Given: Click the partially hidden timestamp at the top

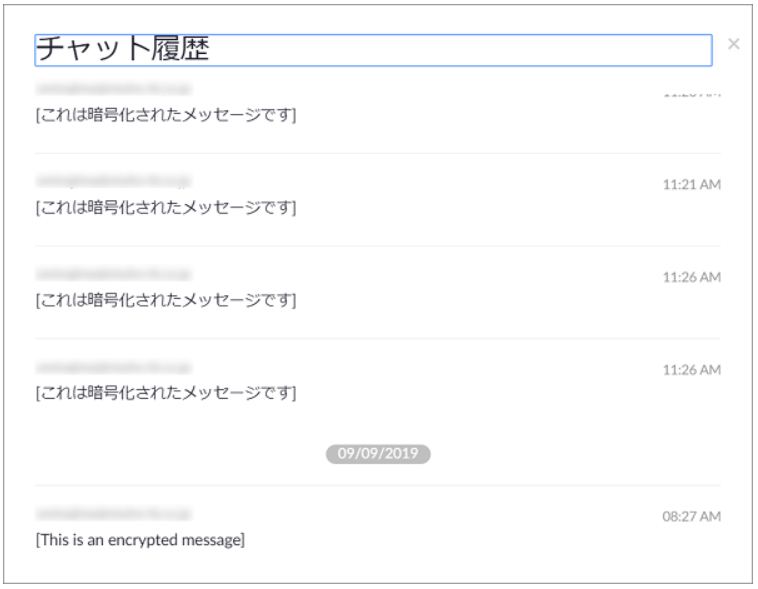Looking at the screenshot, I should [692, 93].
